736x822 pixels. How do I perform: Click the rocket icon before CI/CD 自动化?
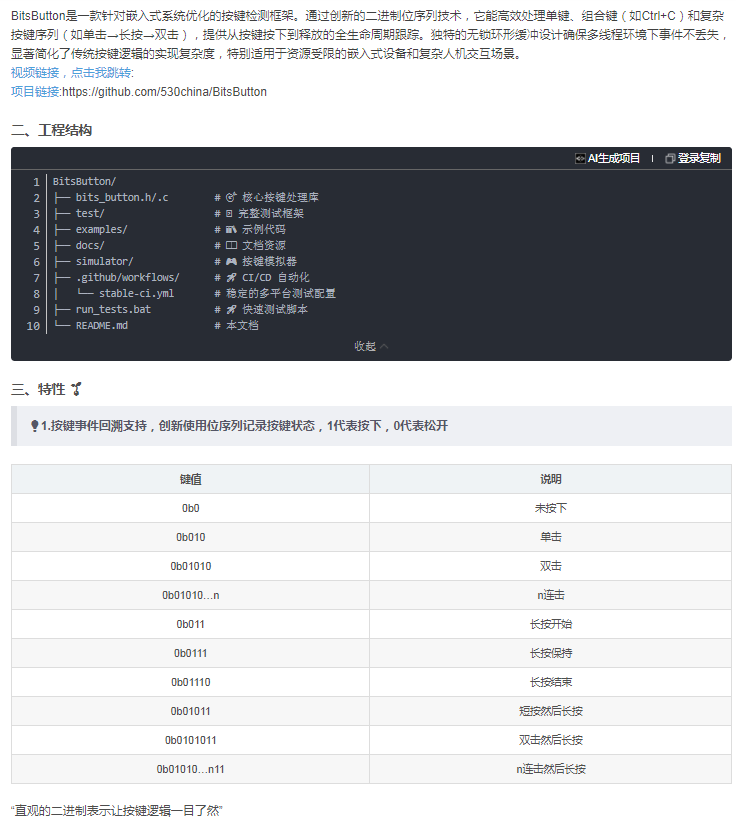[231, 277]
